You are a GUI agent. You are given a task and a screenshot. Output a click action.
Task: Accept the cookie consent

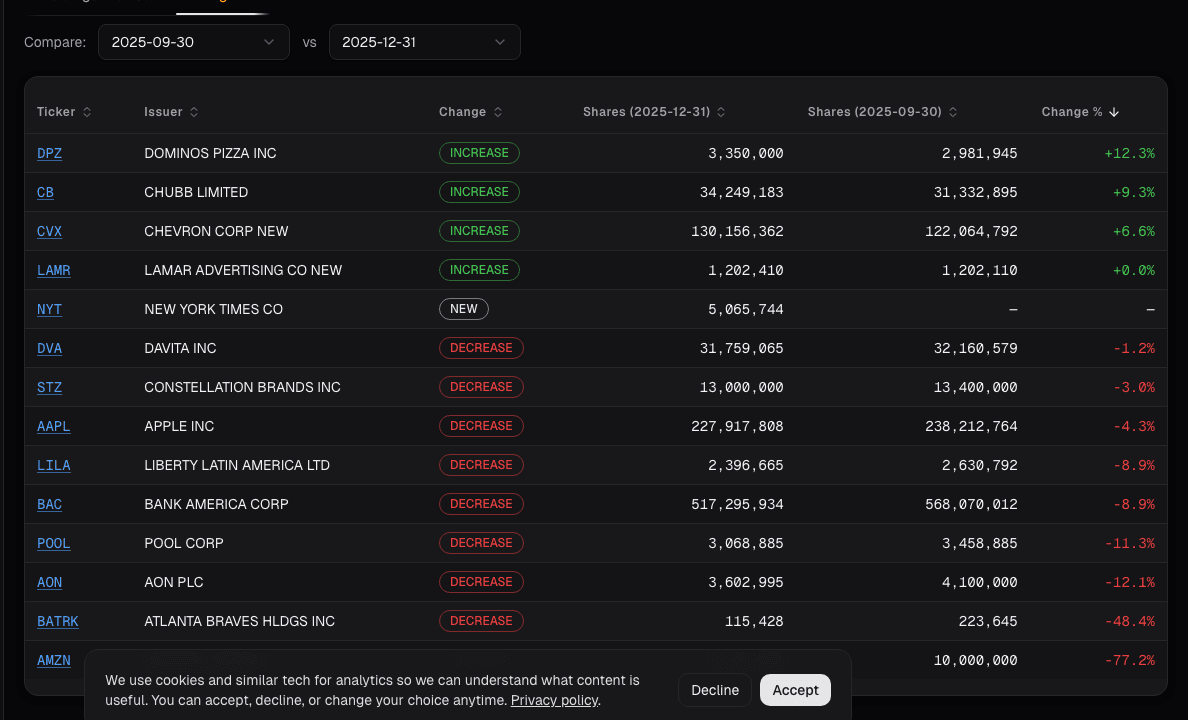coord(795,690)
